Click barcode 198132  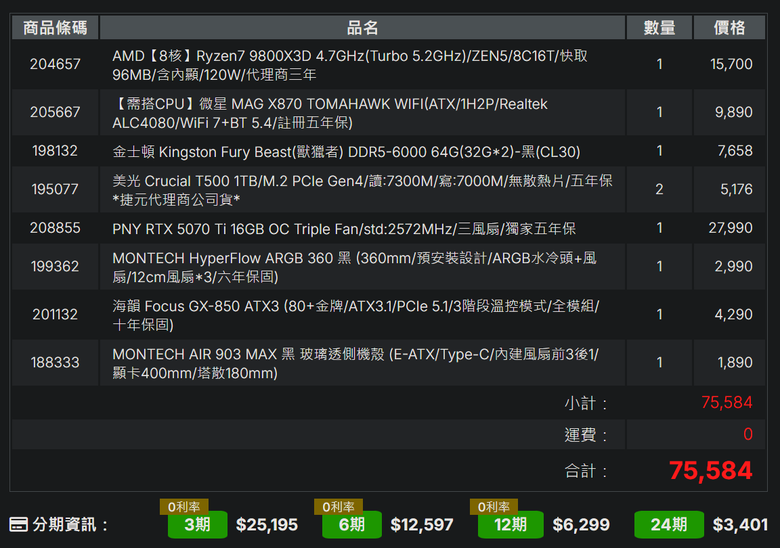(55, 151)
